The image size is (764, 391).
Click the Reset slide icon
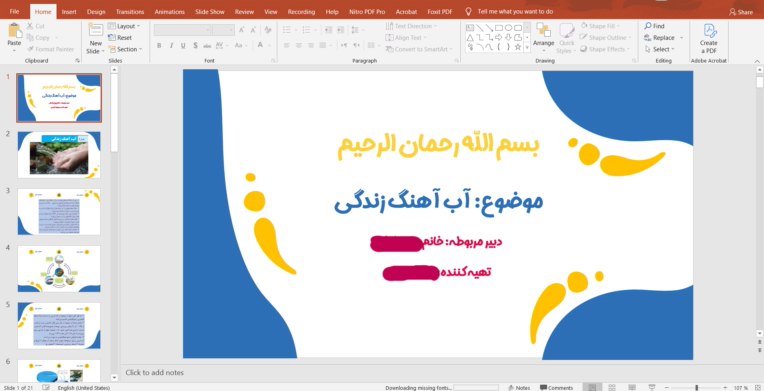[112, 38]
